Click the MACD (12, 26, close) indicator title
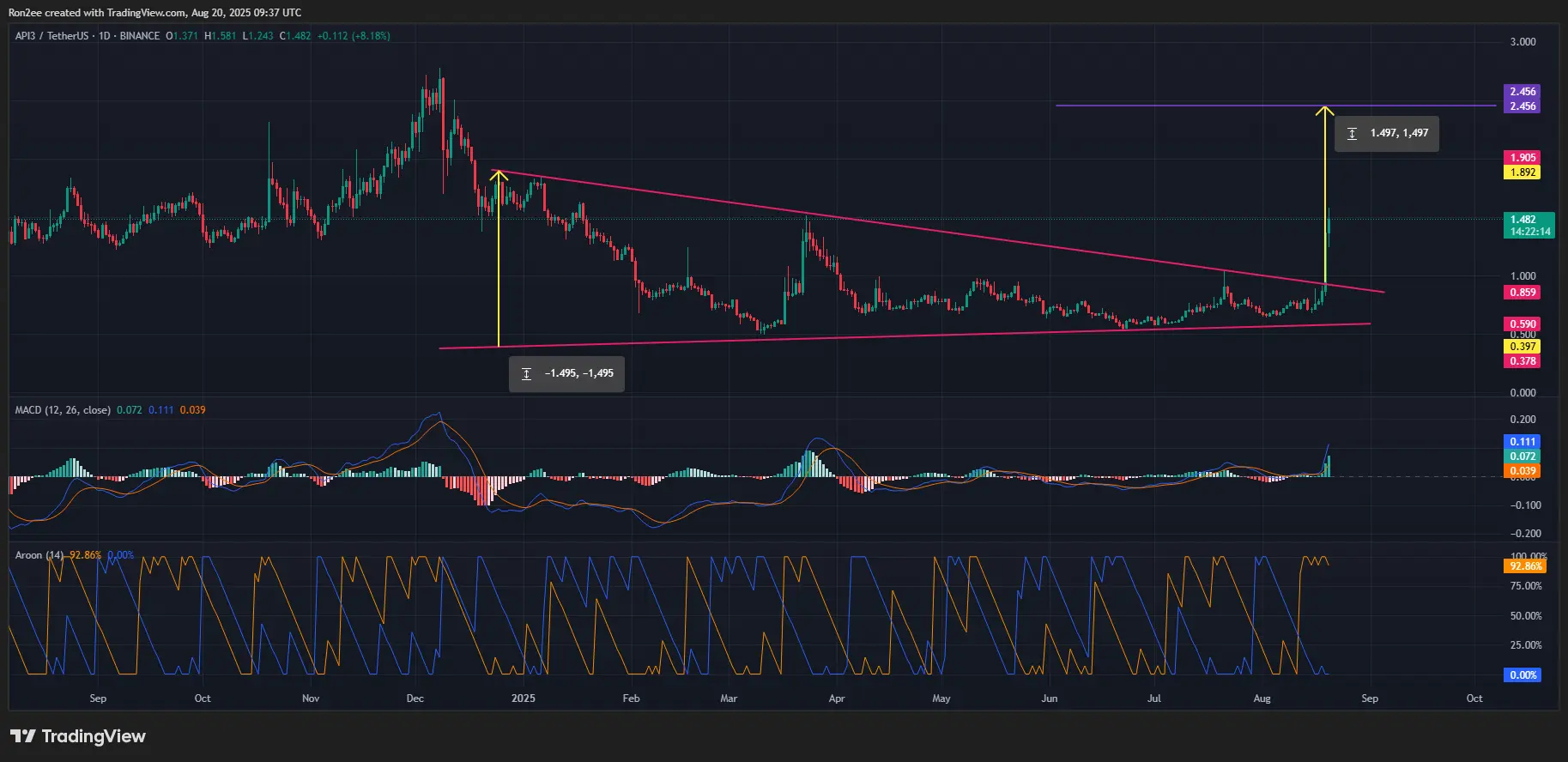Viewport: 1568px width, 762px height. pyautogui.click(x=63, y=410)
